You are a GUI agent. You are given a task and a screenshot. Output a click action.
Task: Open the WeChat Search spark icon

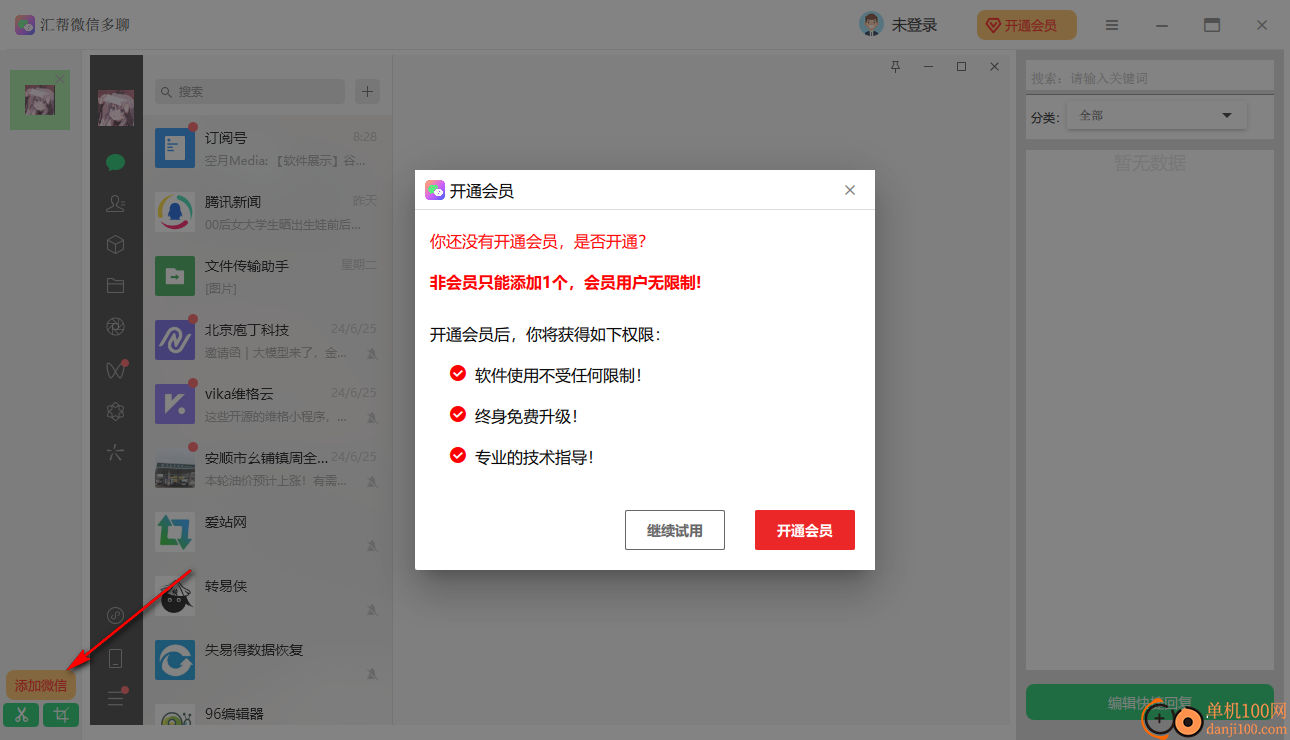pos(116,453)
